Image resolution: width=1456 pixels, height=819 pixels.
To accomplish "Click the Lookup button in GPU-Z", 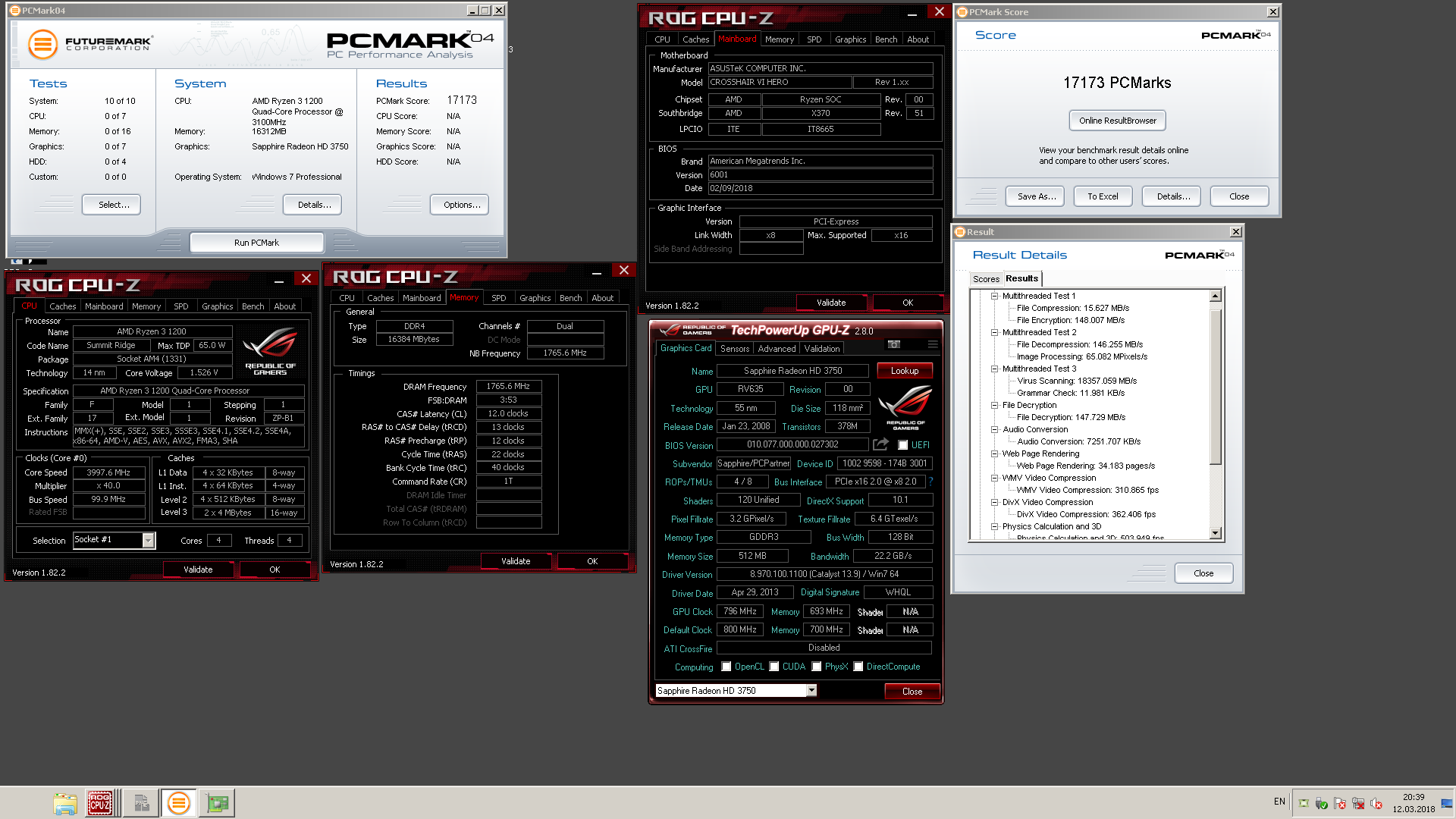I will (905, 371).
